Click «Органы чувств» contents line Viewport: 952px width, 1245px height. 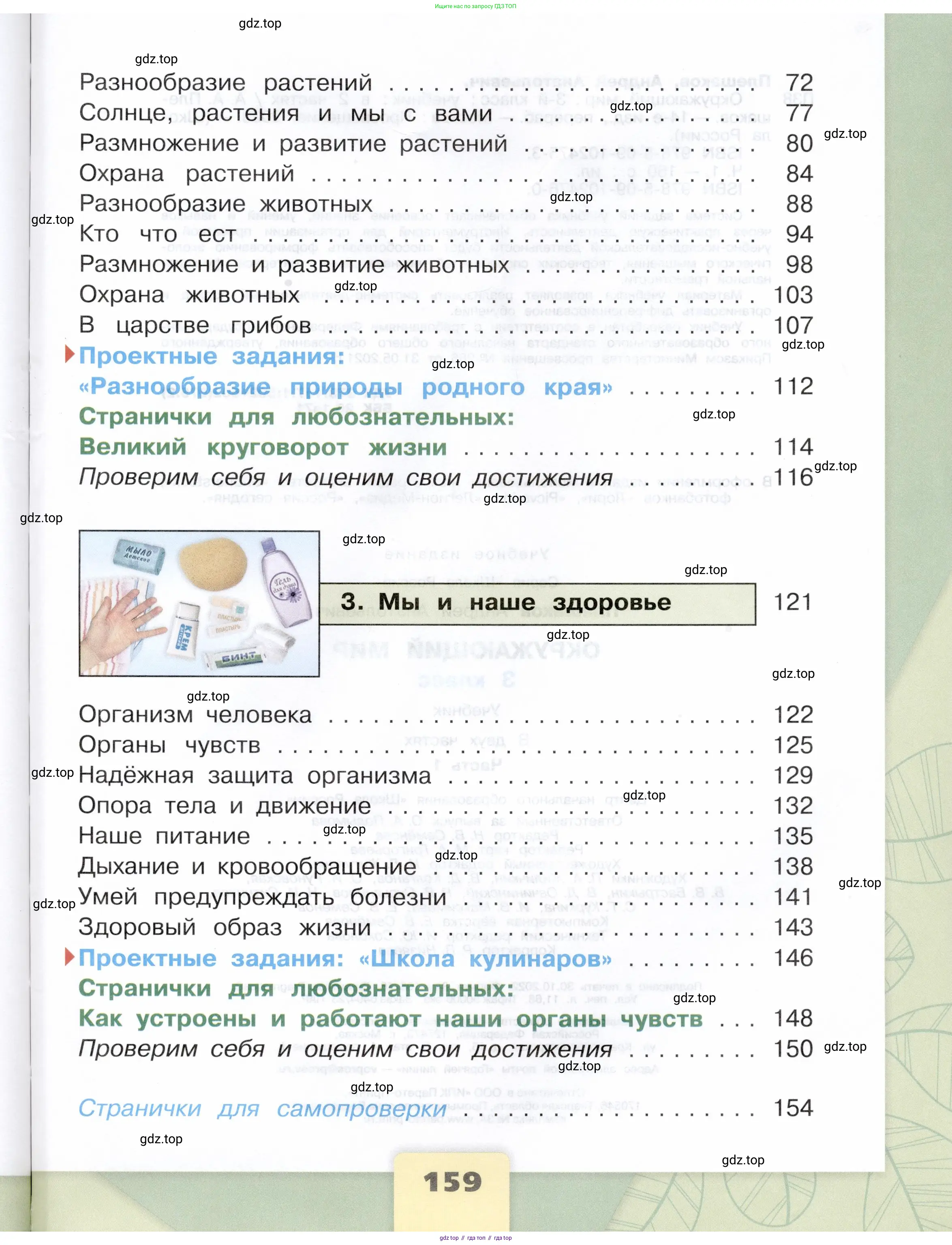coord(169,745)
